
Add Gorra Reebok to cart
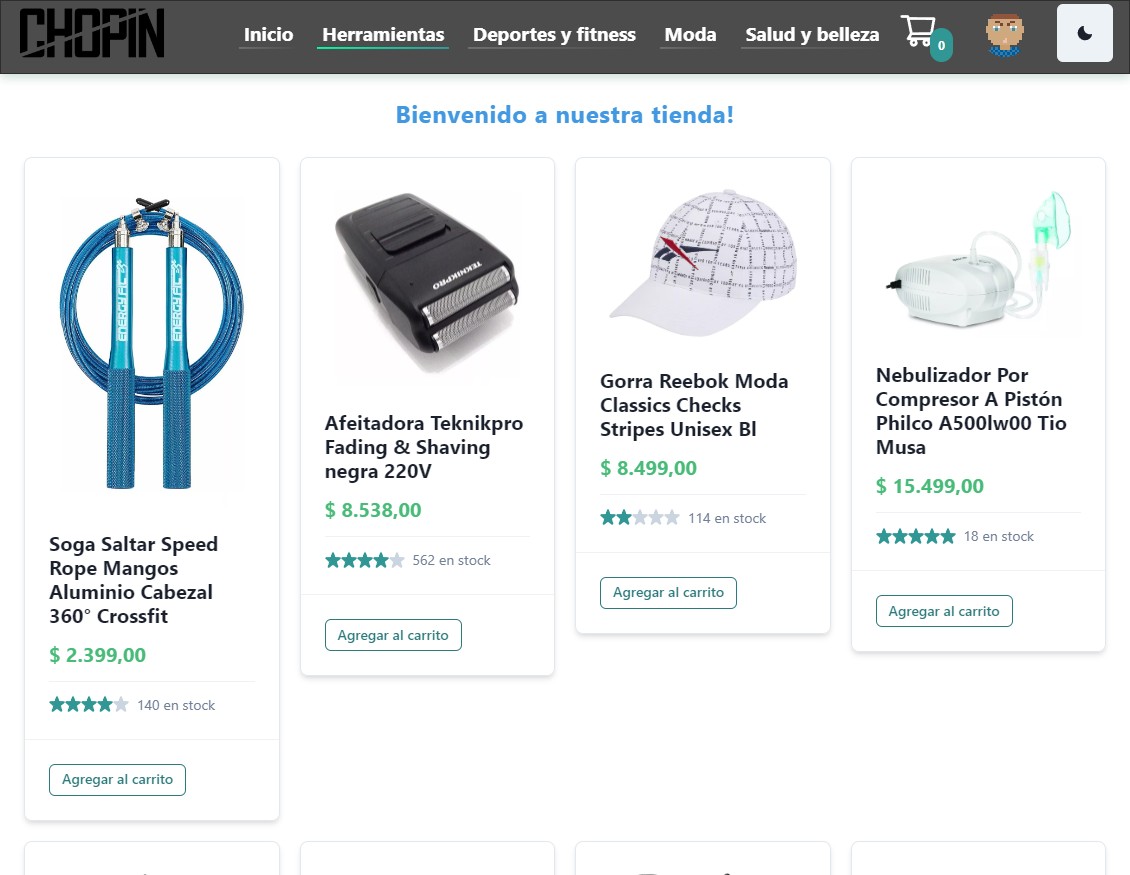point(668,592)
